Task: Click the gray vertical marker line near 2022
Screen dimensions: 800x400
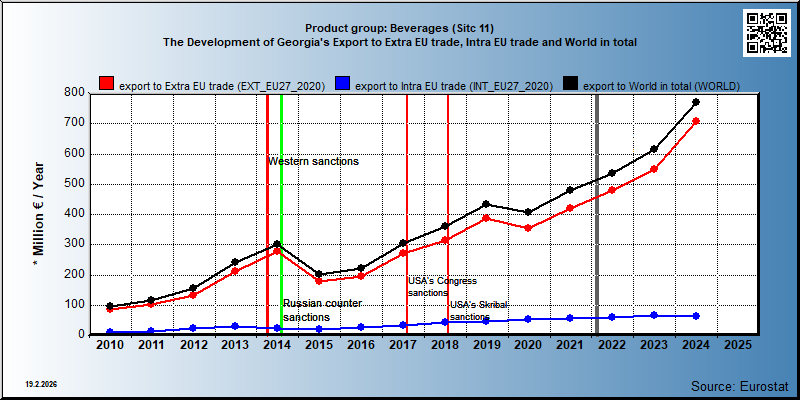Action: [597, 214]
